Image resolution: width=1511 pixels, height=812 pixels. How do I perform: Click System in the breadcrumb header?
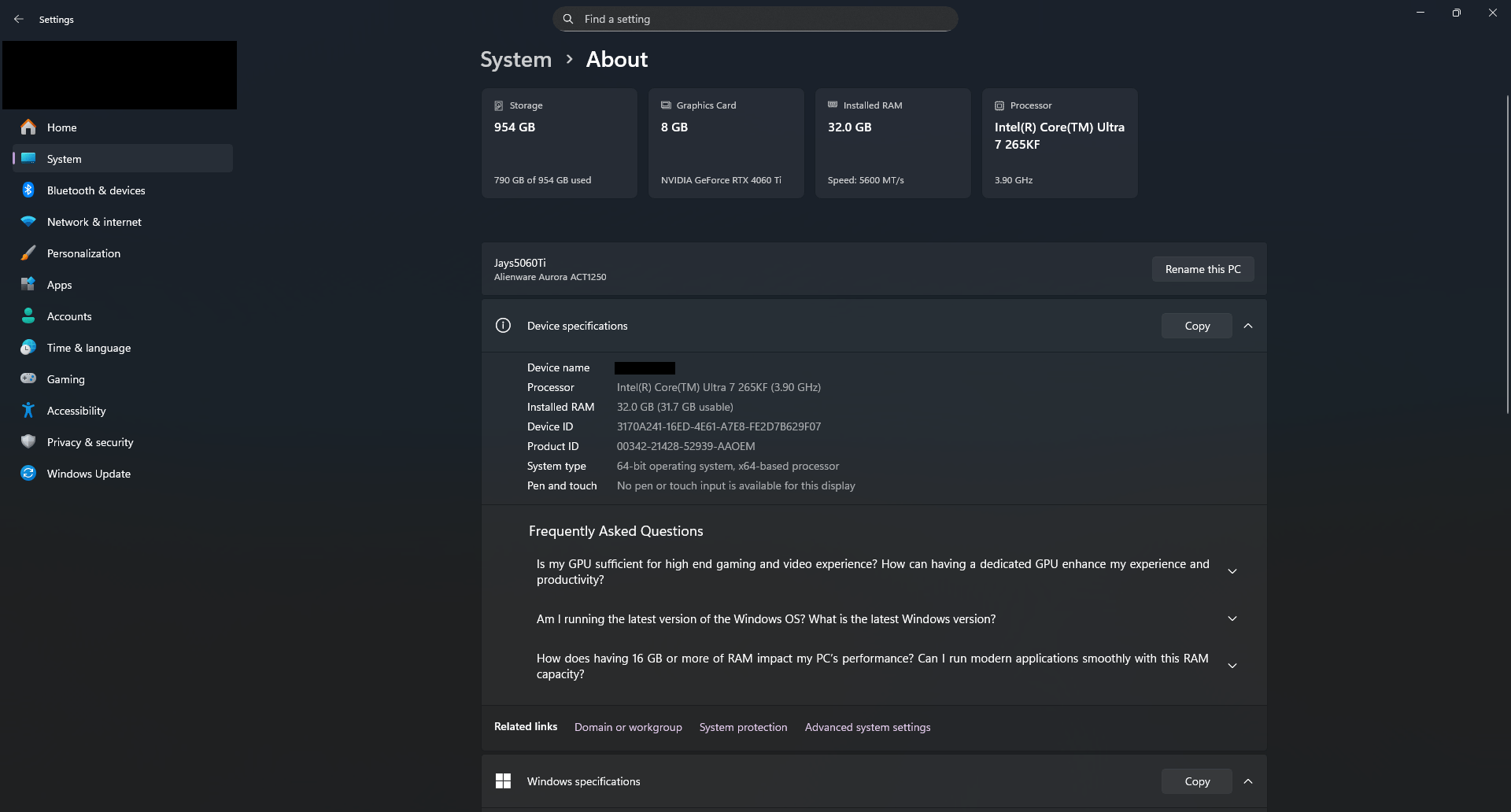point(515,59)
